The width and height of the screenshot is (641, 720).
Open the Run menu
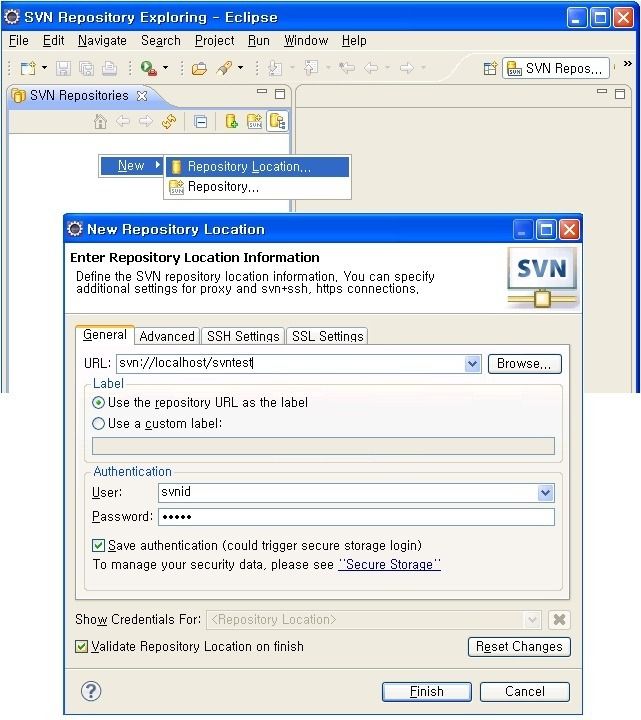pos(259,41)
